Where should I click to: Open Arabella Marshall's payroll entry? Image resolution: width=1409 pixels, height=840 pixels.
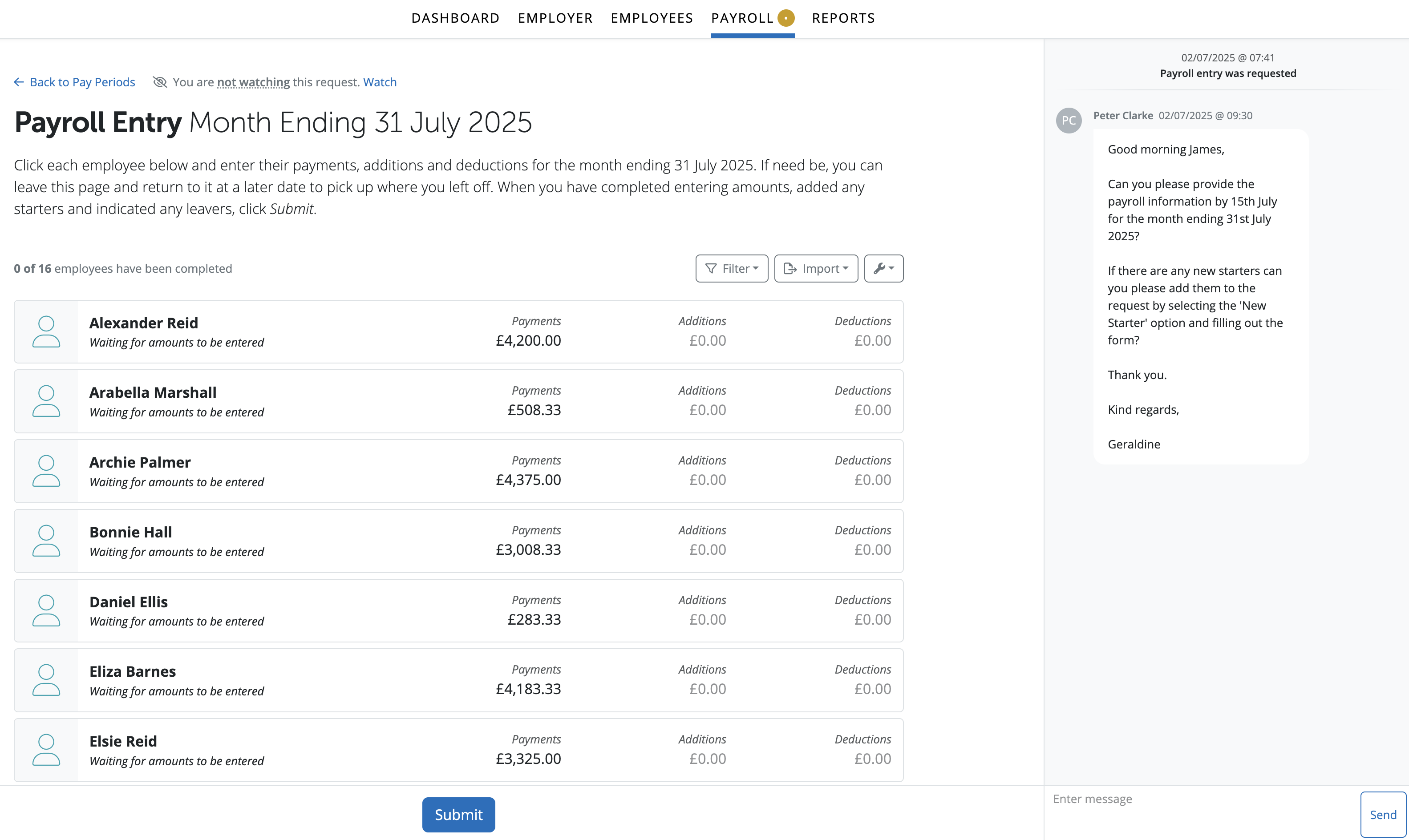[458, 401]
